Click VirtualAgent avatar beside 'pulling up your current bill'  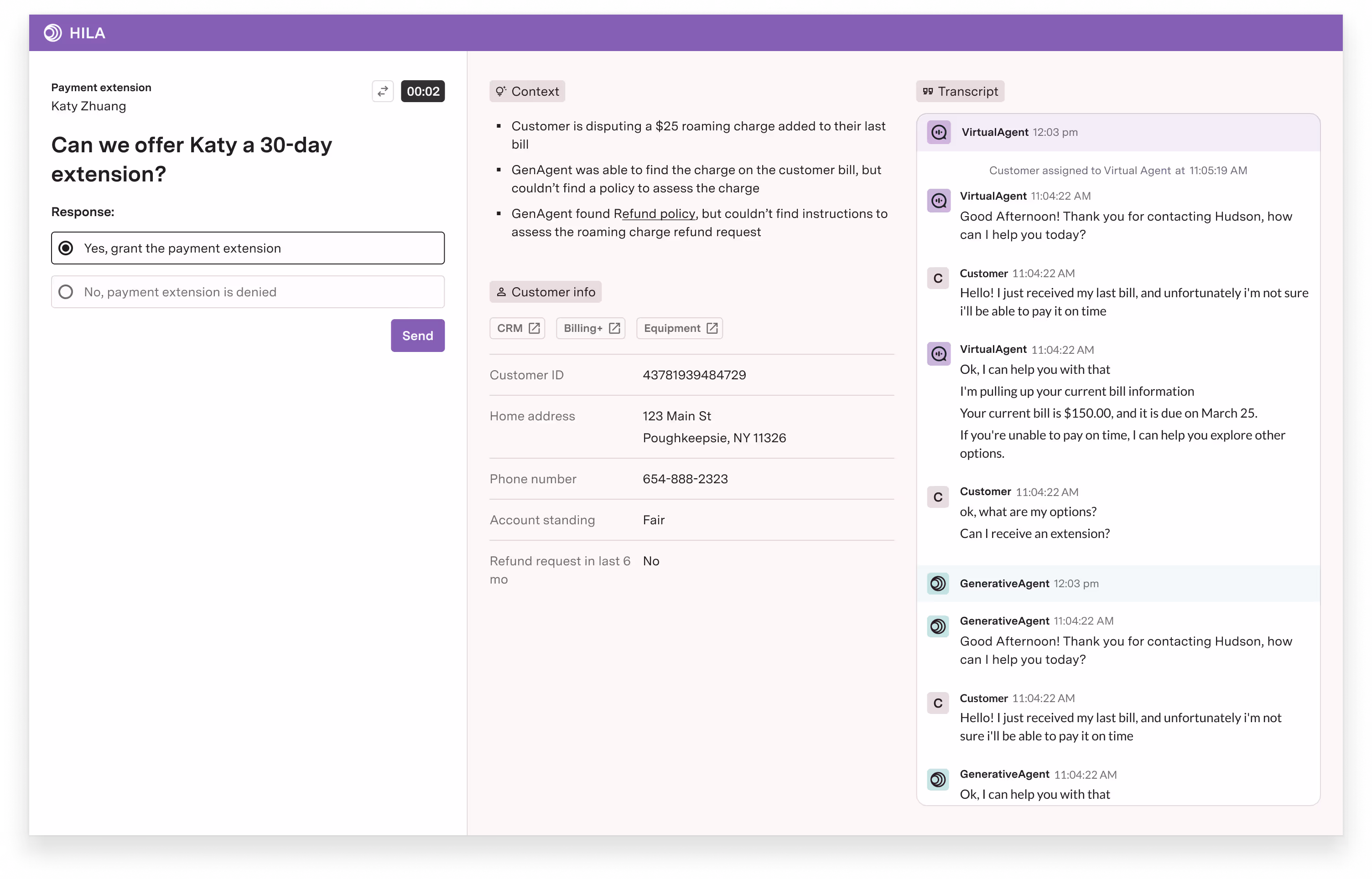click(x=939, y=354)
